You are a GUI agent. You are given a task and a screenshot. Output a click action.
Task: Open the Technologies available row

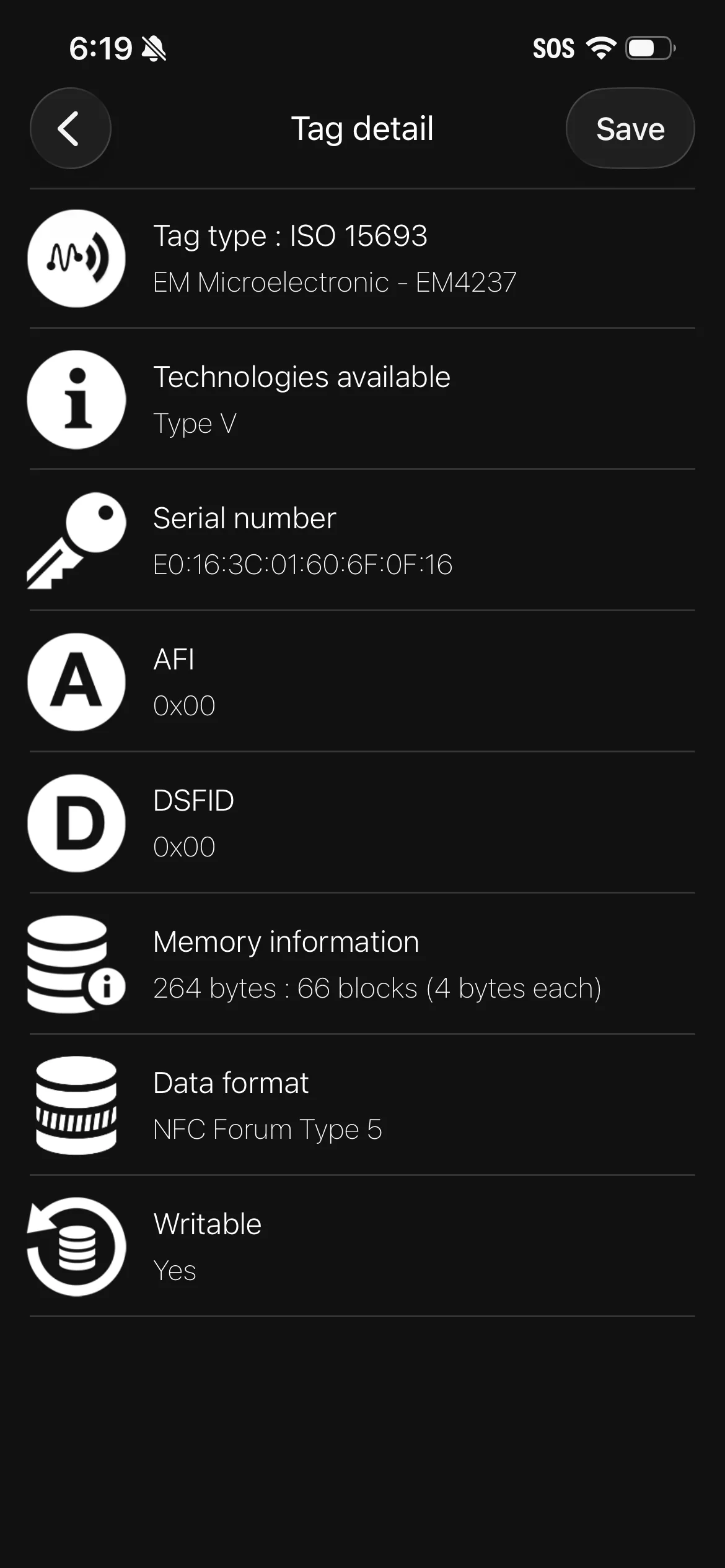point(362,399)
